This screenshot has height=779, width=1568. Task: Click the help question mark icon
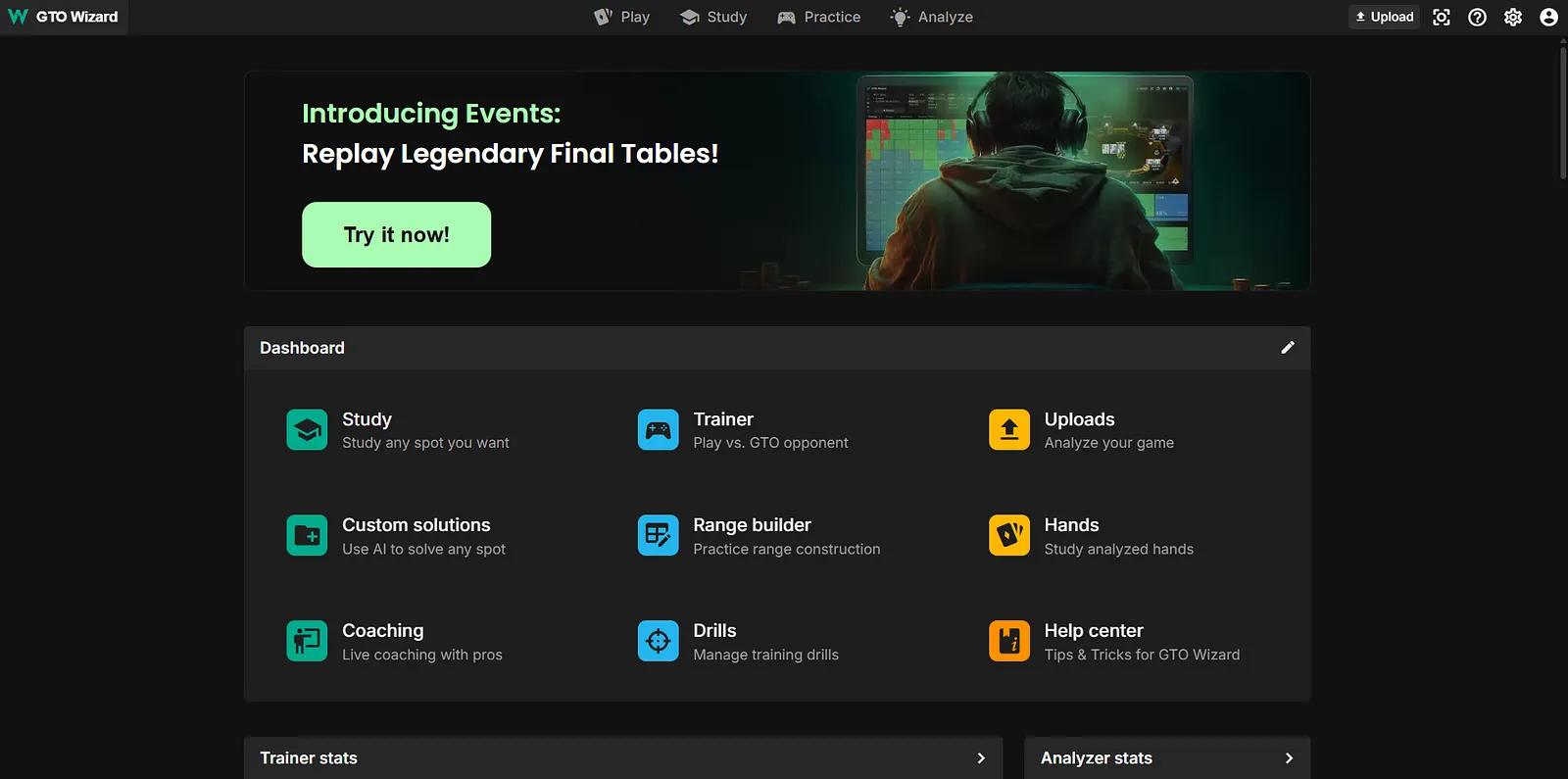1477,17
